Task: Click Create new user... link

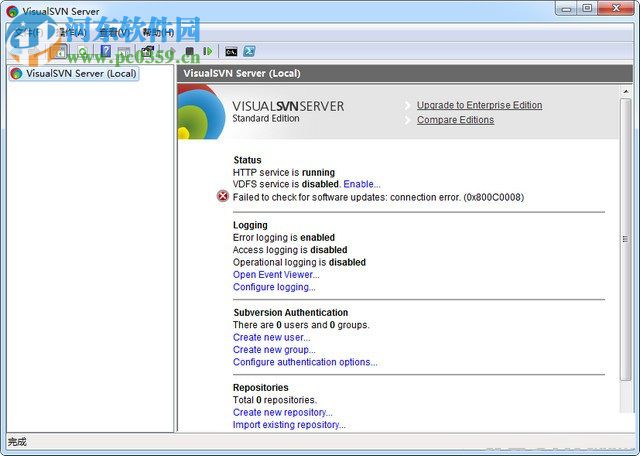Action: point(271,338)
